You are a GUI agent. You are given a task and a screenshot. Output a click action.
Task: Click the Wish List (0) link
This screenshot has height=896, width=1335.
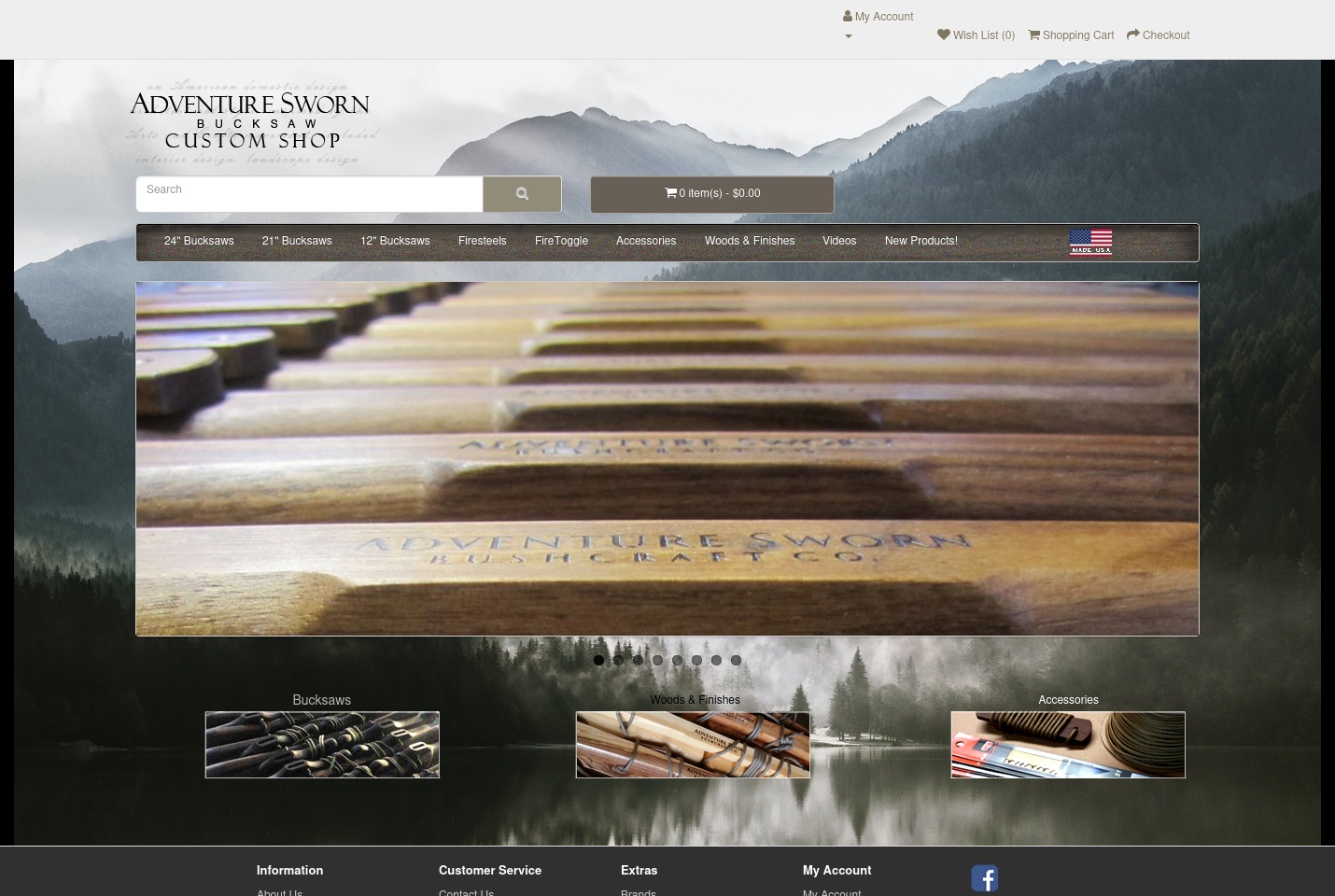[976, 35]
